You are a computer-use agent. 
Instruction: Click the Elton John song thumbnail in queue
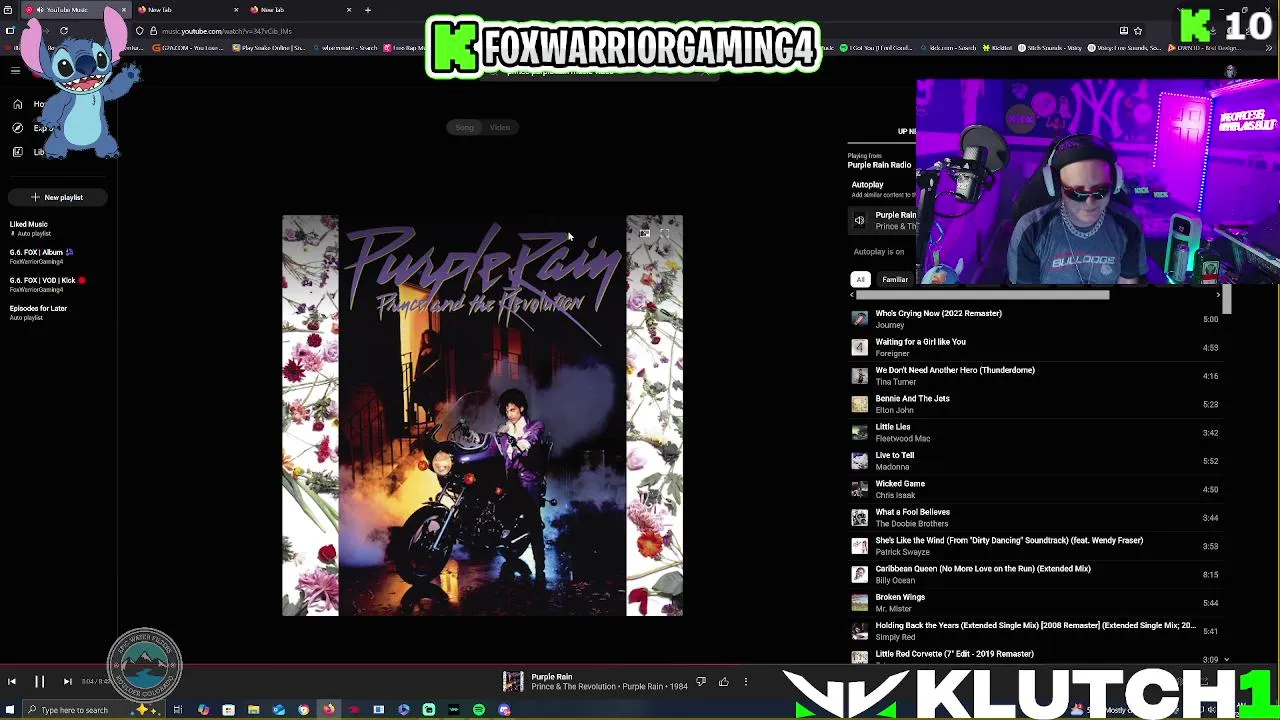click(859, 404)
